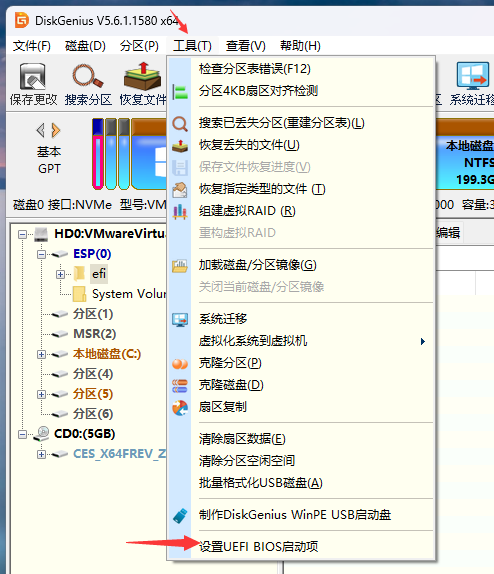Click the pink ESP partition bar
Image resolution: width=494 pixels, height=574 pixels.
[98, 154]
